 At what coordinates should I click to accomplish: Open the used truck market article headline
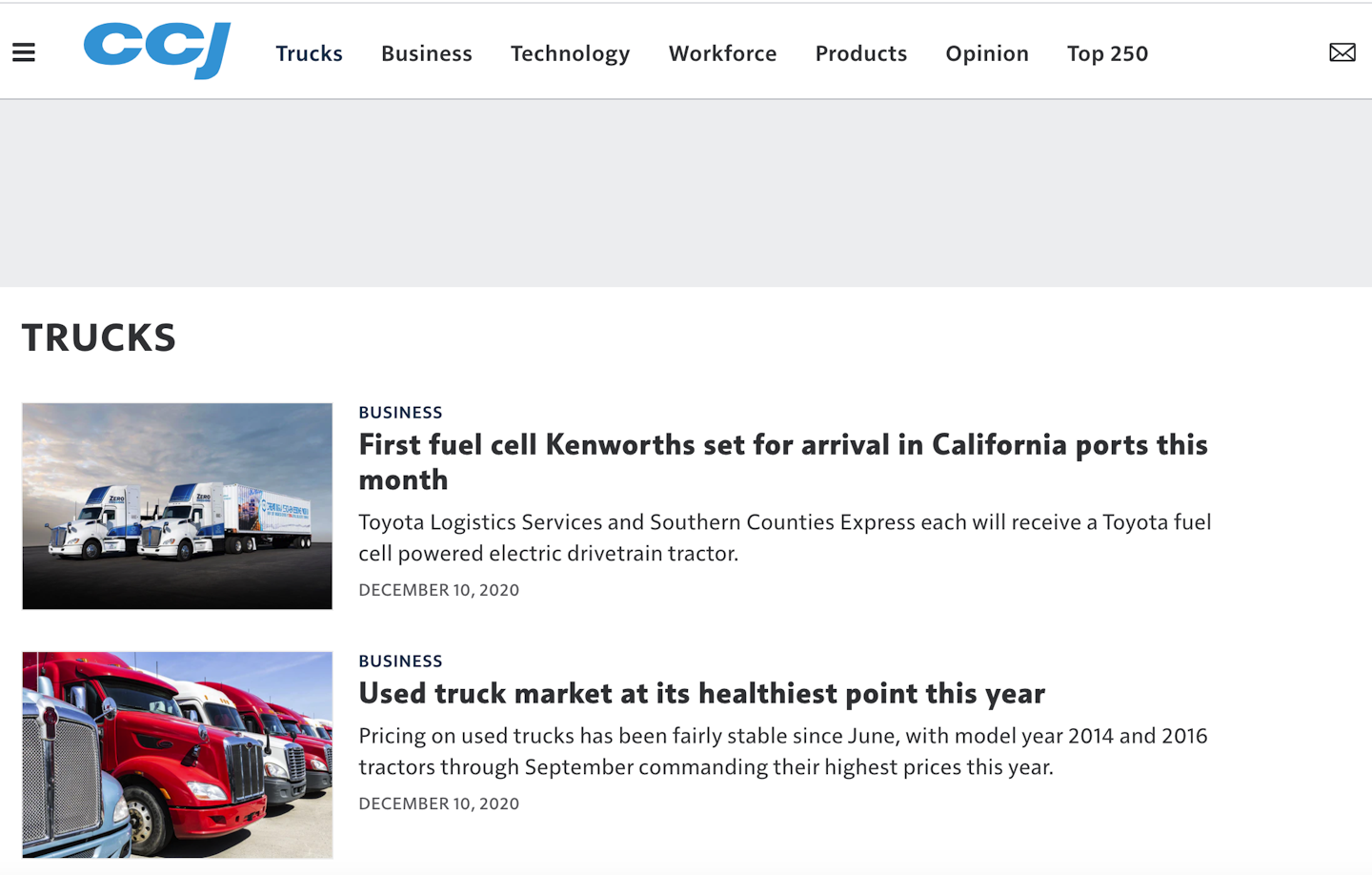click(x=701, y=693)
